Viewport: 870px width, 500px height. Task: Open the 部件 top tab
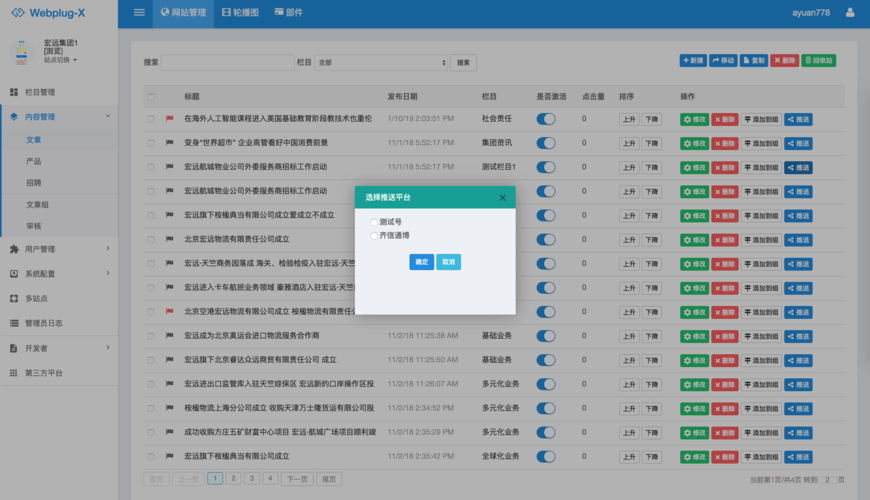tap(289, 12)
